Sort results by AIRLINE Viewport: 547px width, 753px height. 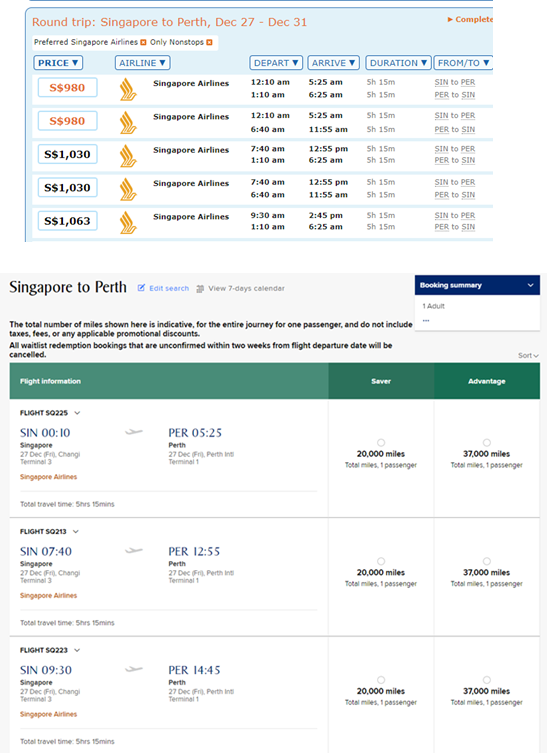[142, 63]
